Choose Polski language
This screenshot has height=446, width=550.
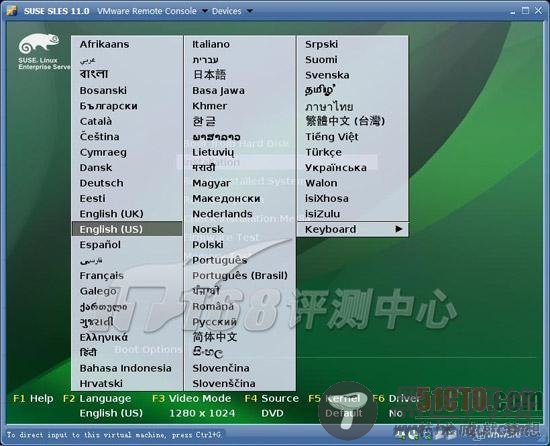pos(208,245)
